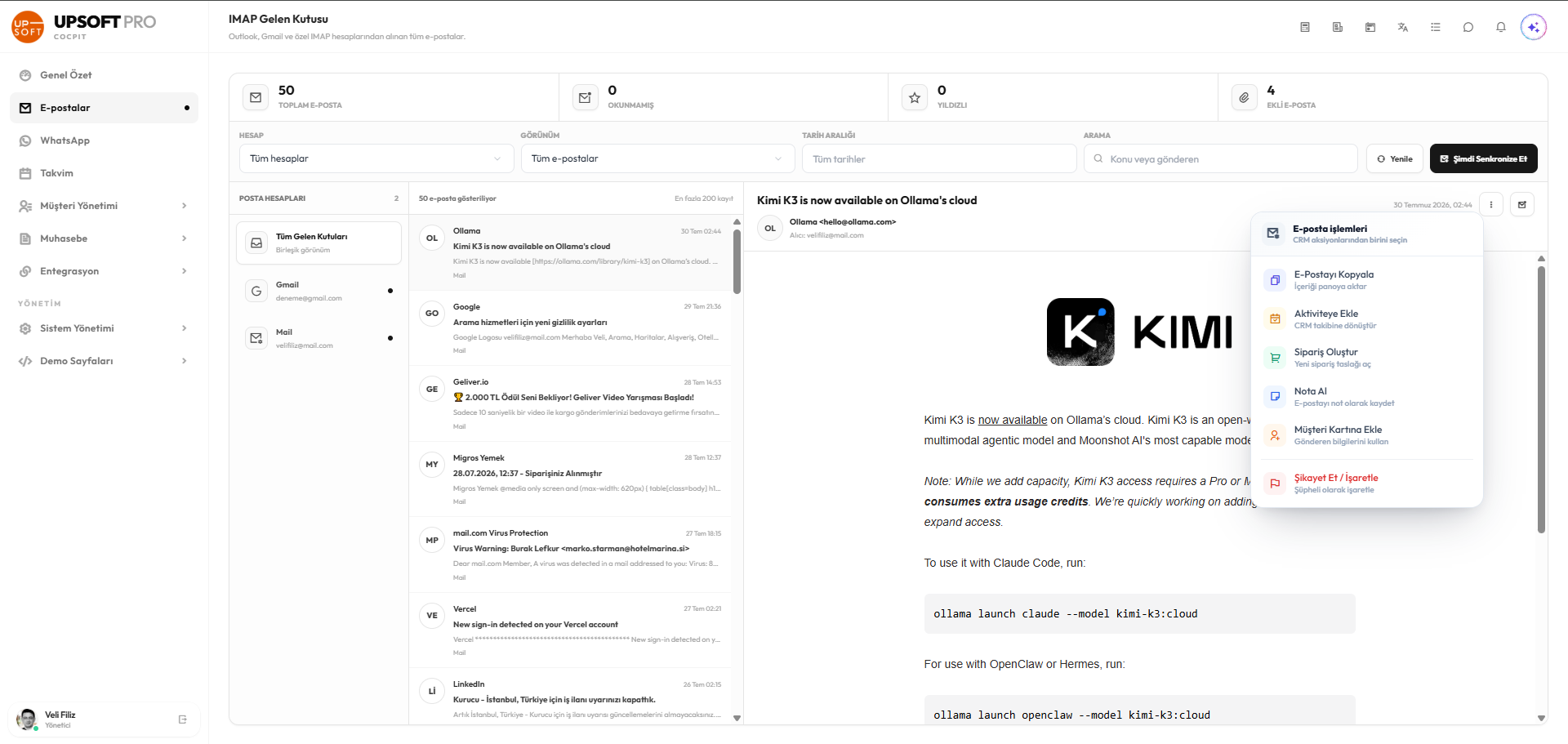Image resolution: width=1568 pixels, height=744 pixels.
Task: Go to Genel Özet in sidebar
Action: (104, 75)
